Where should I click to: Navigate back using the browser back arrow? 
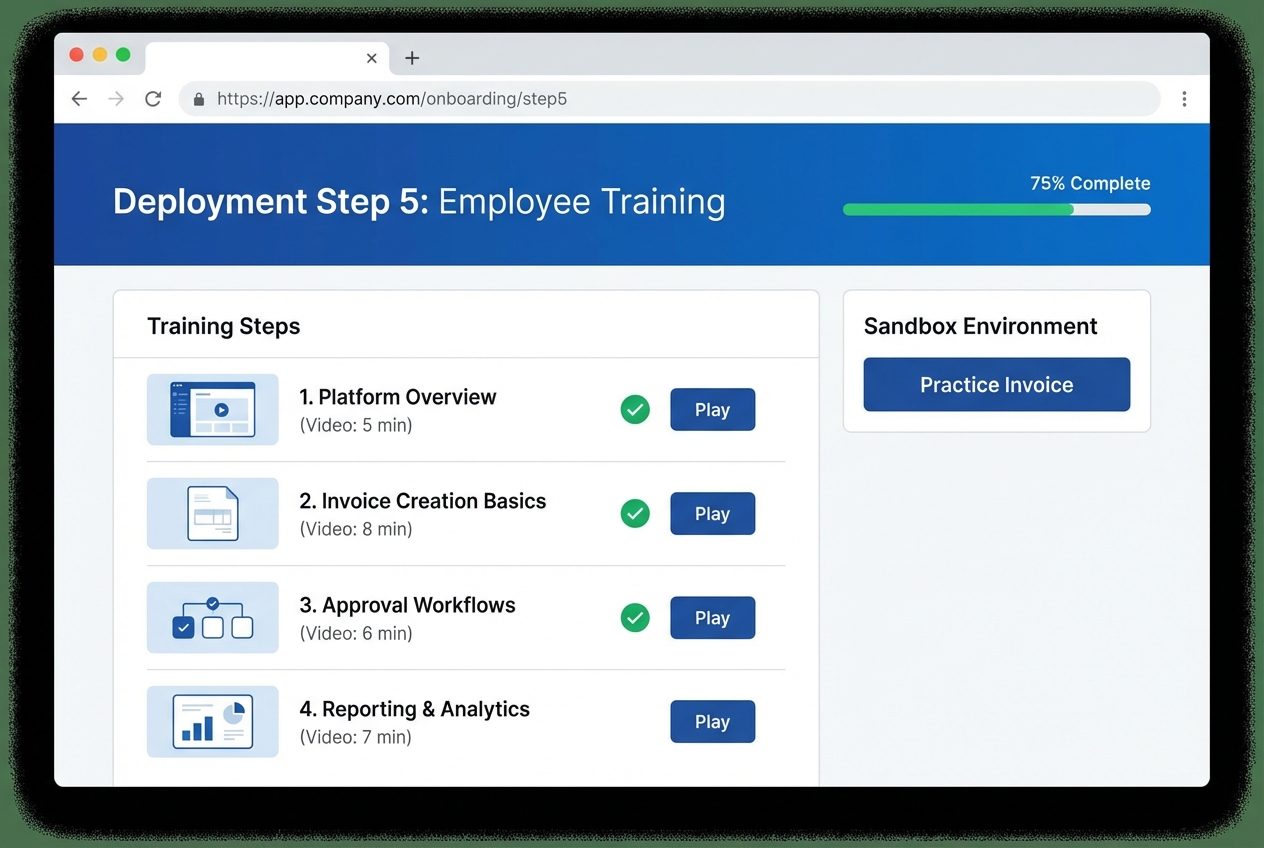click(x=79, y=99)
